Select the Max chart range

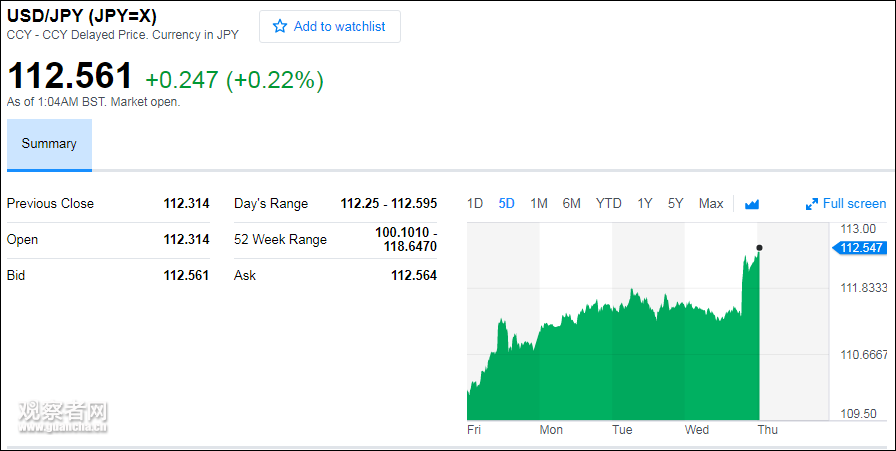[711, 204]
